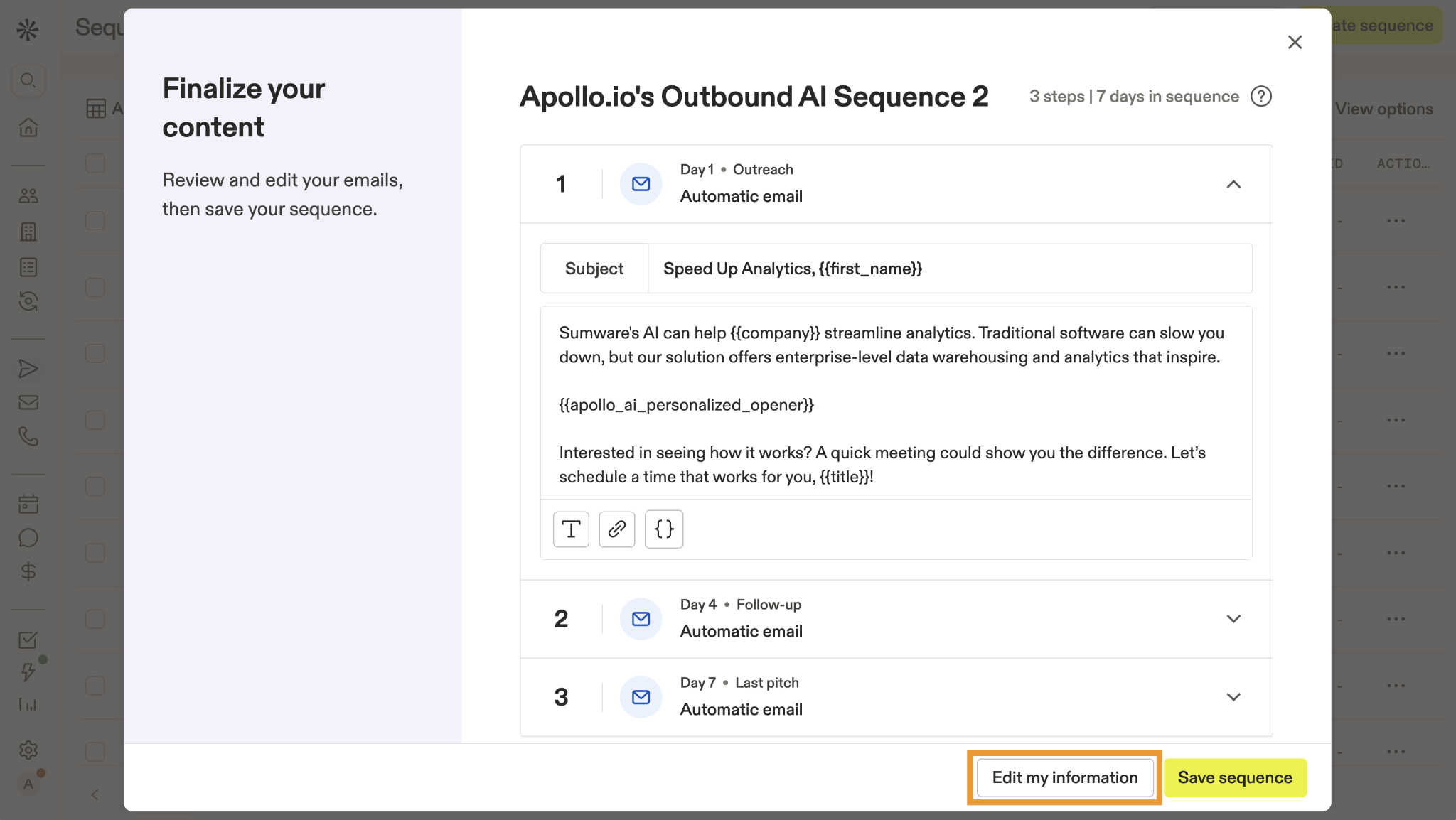Open People from the sidebar
This screenshot has width=1456, height=820.
point(28,195)
